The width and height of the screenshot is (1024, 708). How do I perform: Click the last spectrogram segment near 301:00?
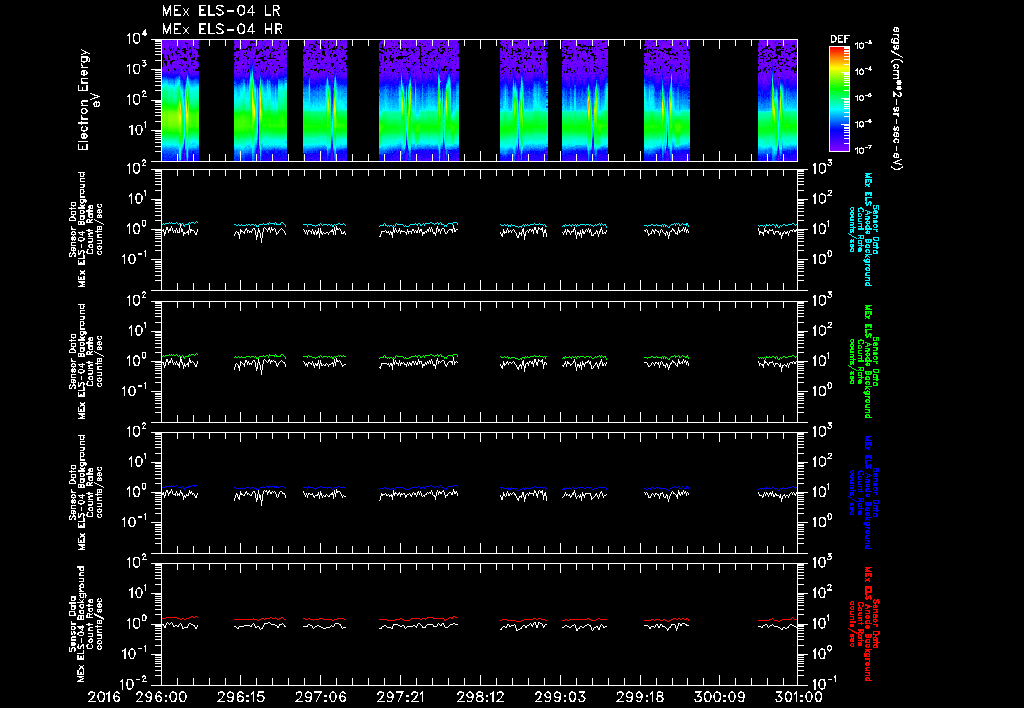pos(777,100)
